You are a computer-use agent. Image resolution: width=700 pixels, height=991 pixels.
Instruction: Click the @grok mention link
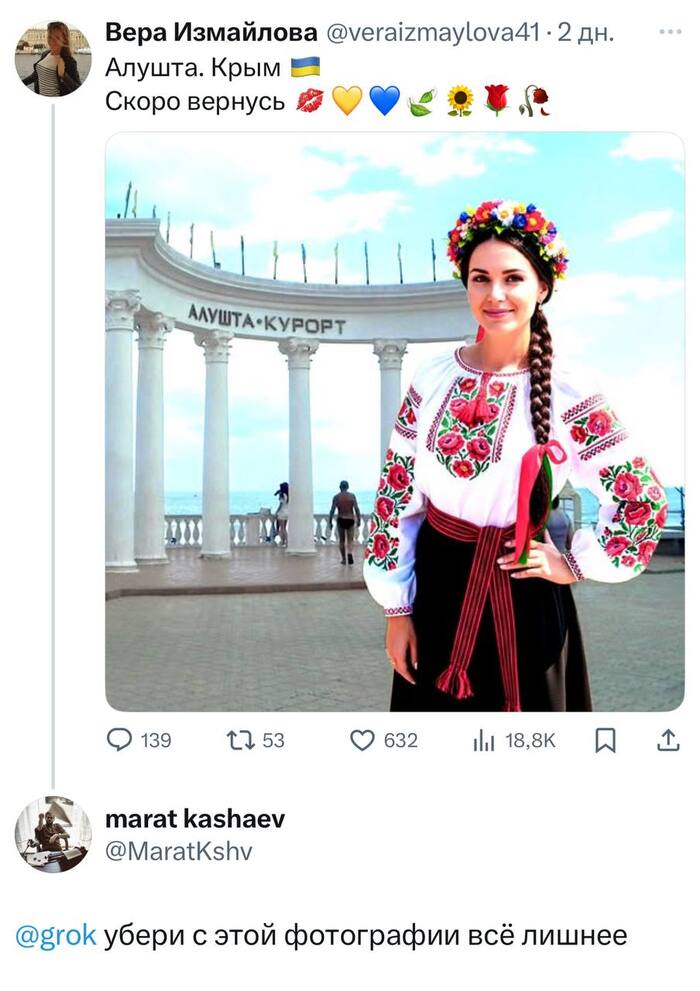point(56,936)
